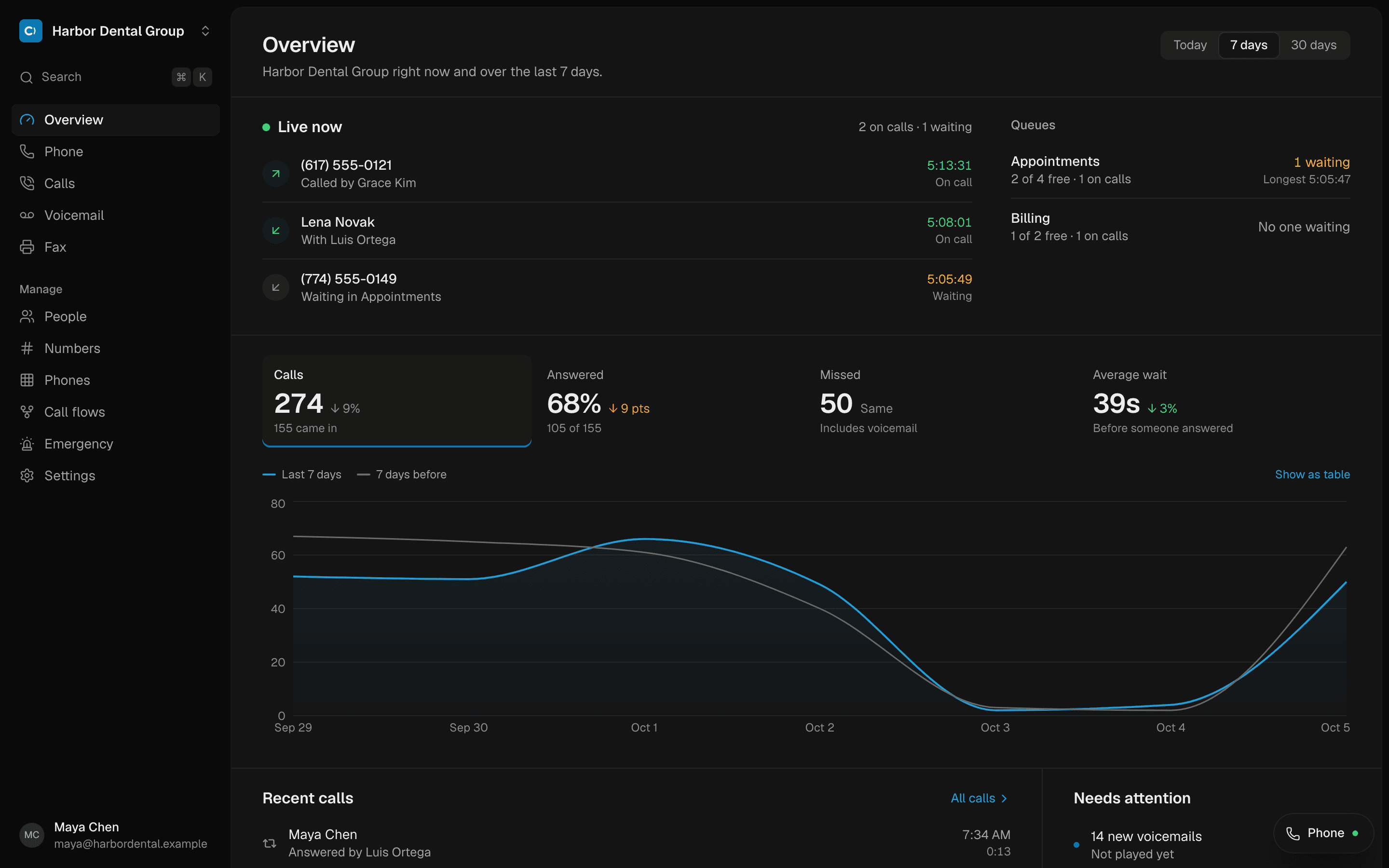1389x868 pixels.
Task: Click outgoing call arrow icon for (617) 555-0121
Action: (x=275, y=174)
